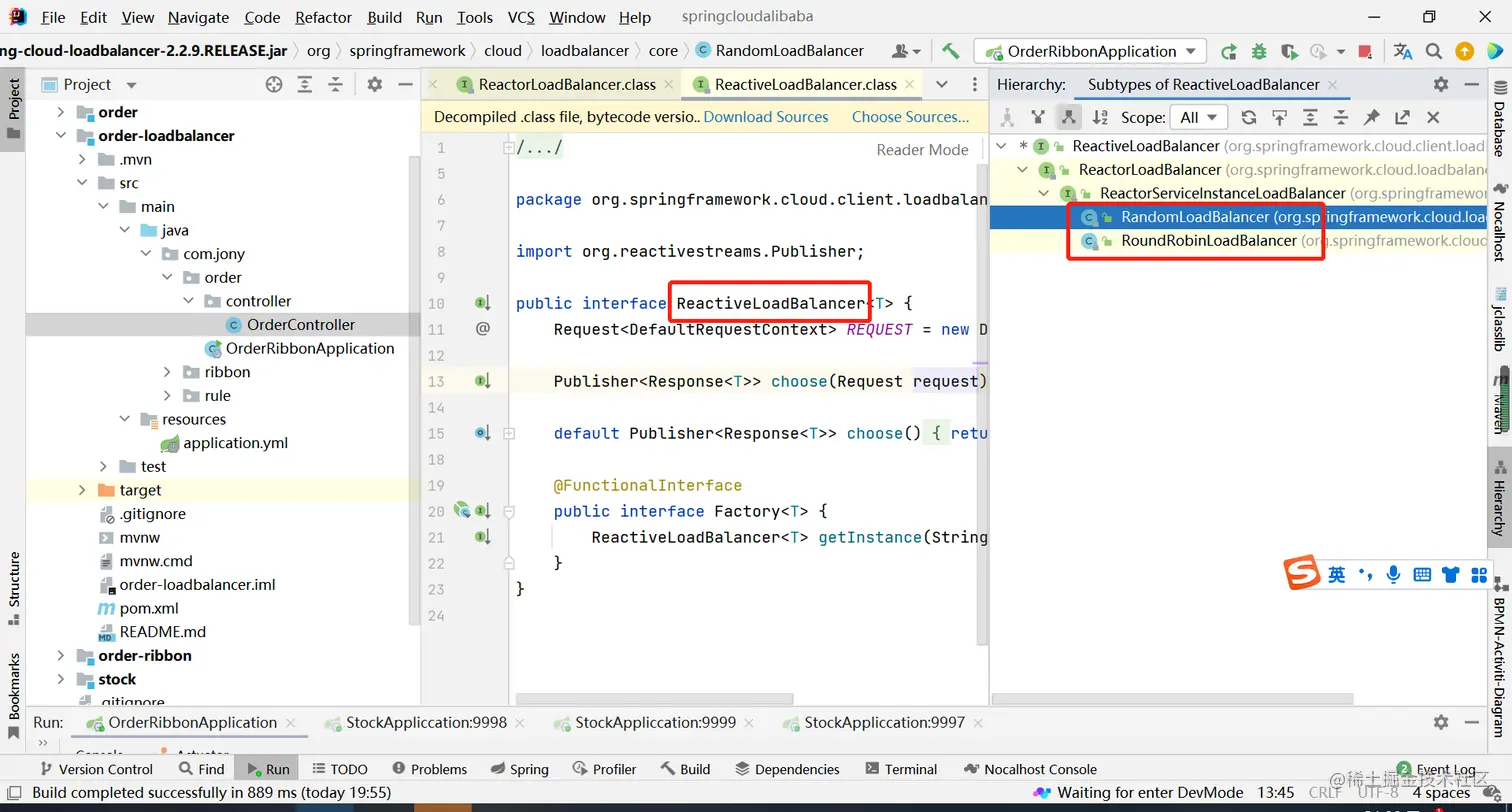Open the OrderRibbonApplication run configuration dropdown

click(1091, 51)
